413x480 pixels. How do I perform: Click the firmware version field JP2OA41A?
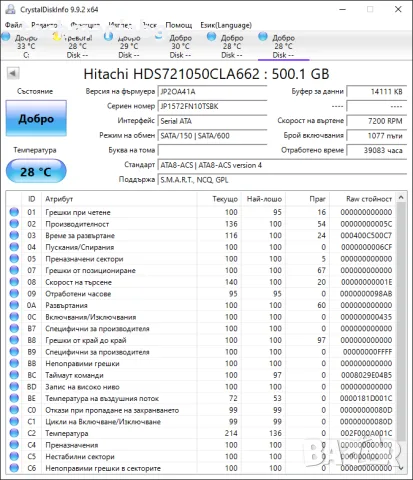click(x=212, y=92)
